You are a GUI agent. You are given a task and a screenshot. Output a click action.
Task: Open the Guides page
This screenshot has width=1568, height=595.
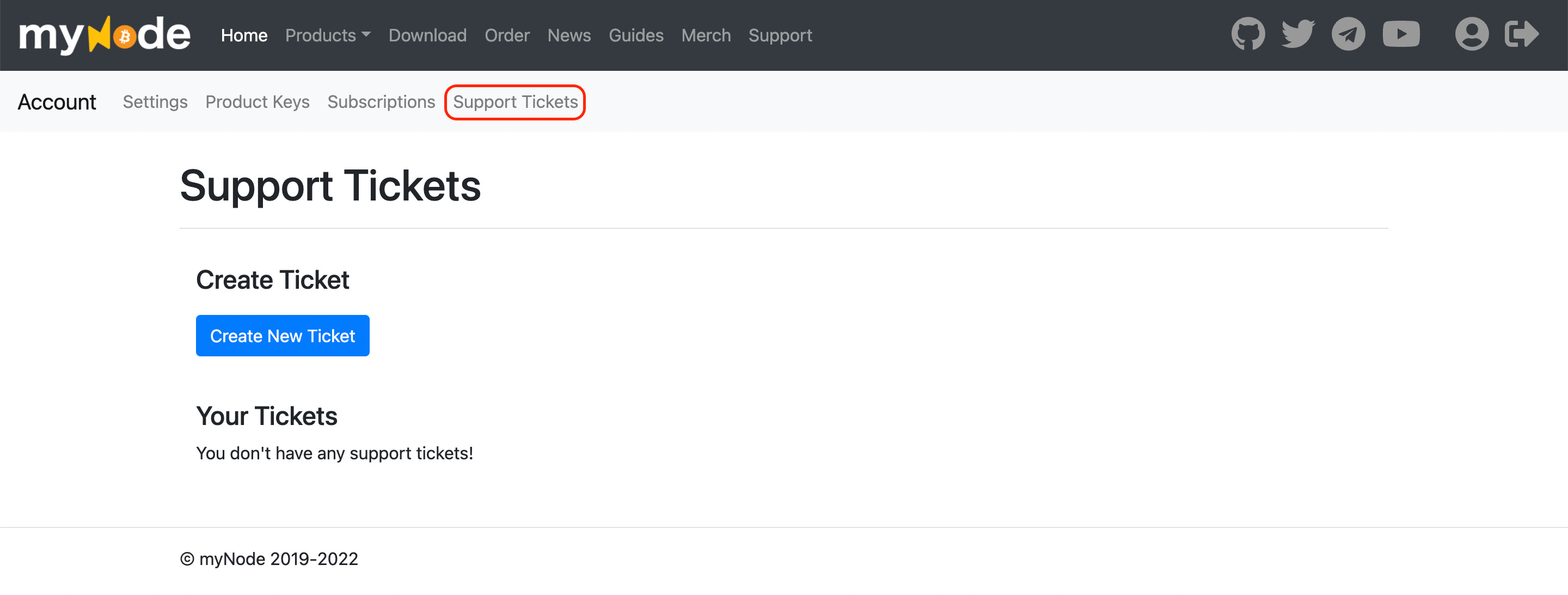point(635,35)
